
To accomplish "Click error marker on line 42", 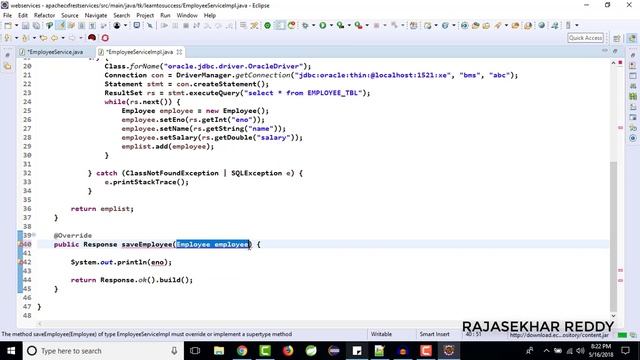I will point(20,262).
